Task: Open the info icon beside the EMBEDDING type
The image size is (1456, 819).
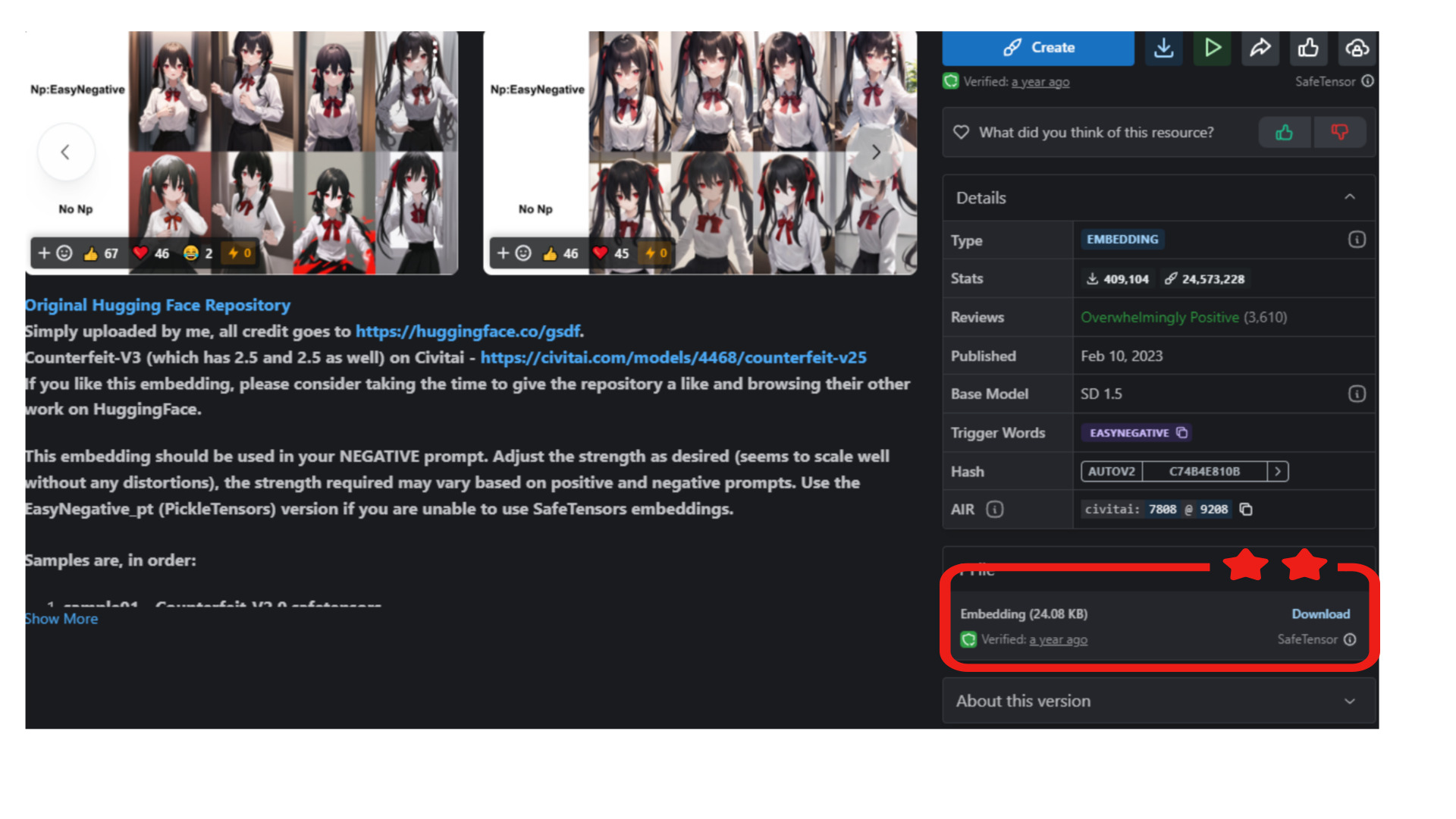Action: click(1357, 240)
